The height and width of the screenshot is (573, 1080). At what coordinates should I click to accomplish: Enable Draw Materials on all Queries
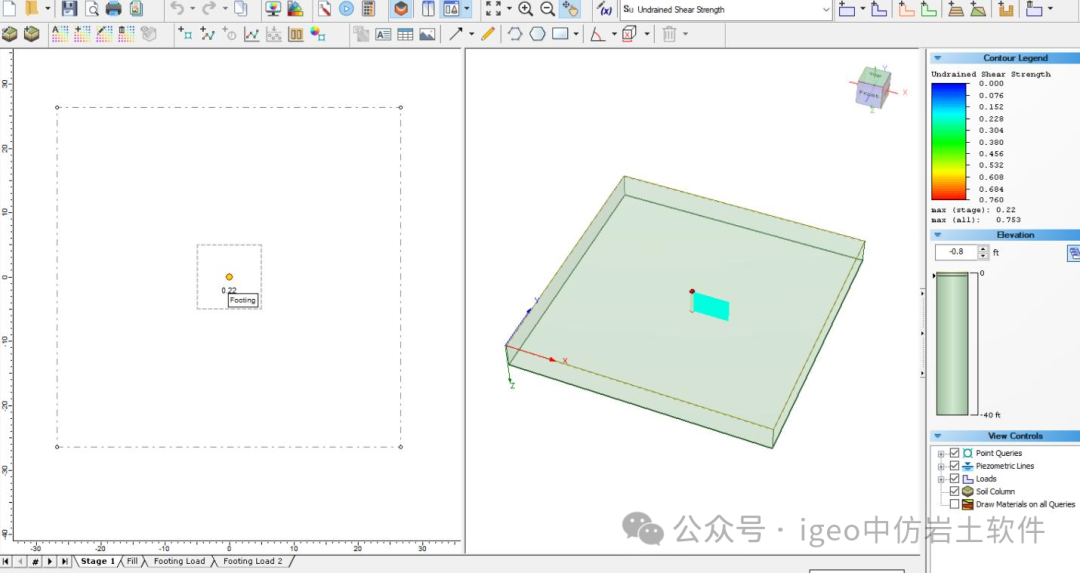tap(954, 504)
